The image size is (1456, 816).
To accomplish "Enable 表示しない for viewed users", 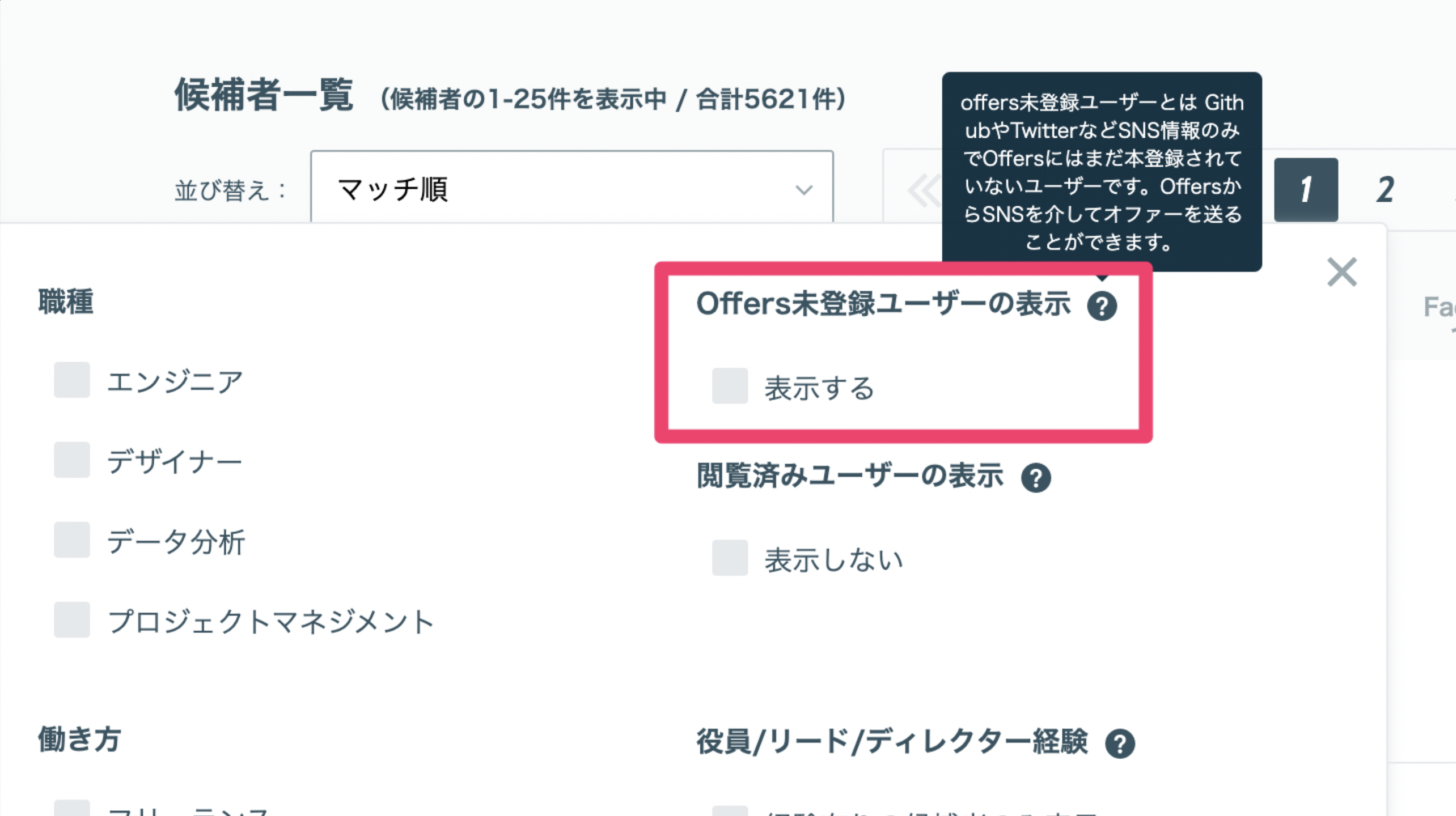I will click(x=730, y=558).
